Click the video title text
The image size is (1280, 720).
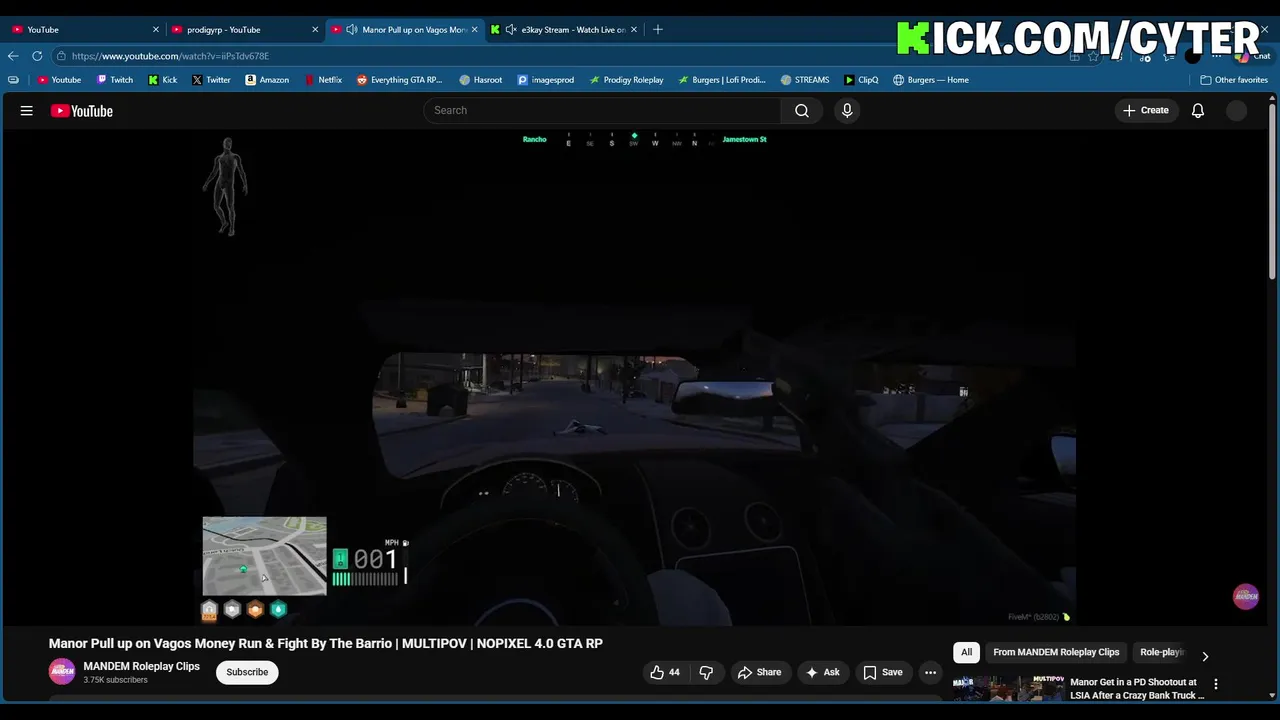point(326,643)
